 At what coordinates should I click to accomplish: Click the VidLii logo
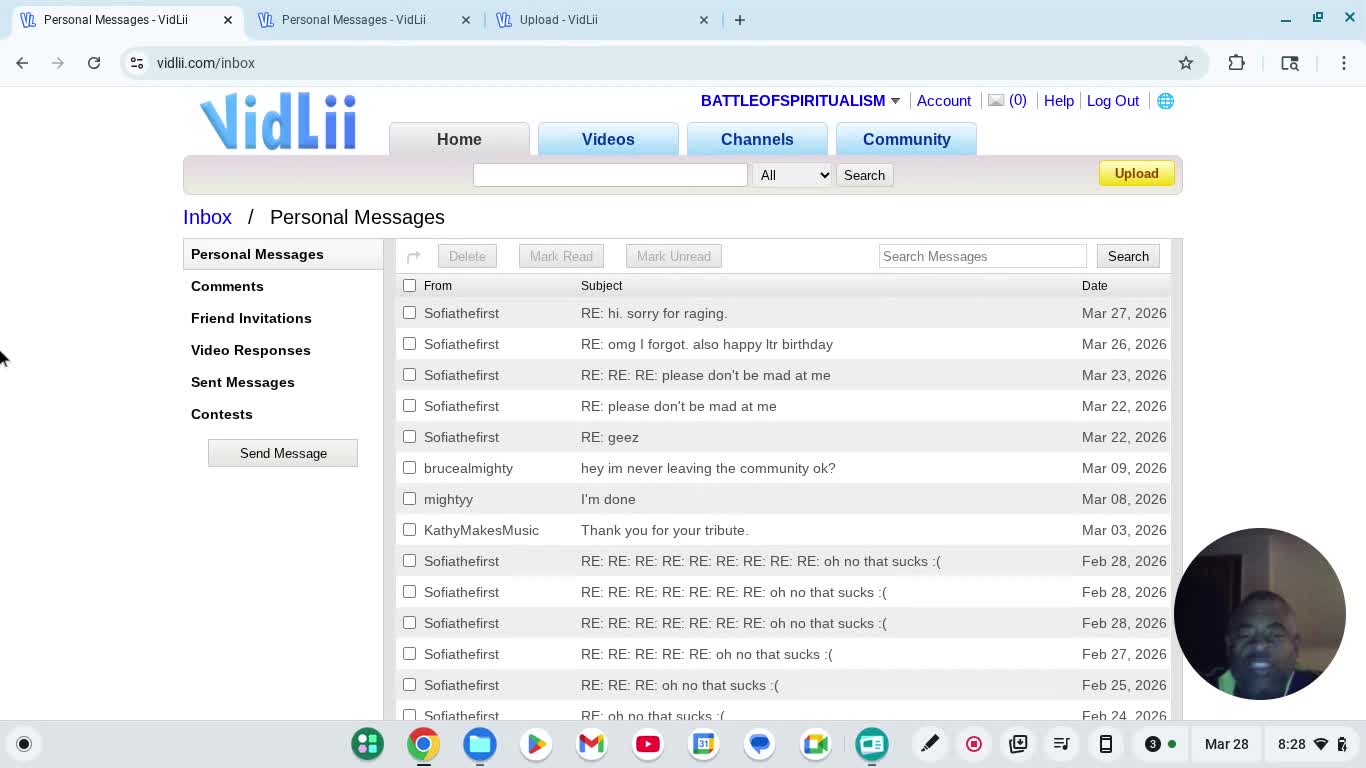[x=278, y=122]
